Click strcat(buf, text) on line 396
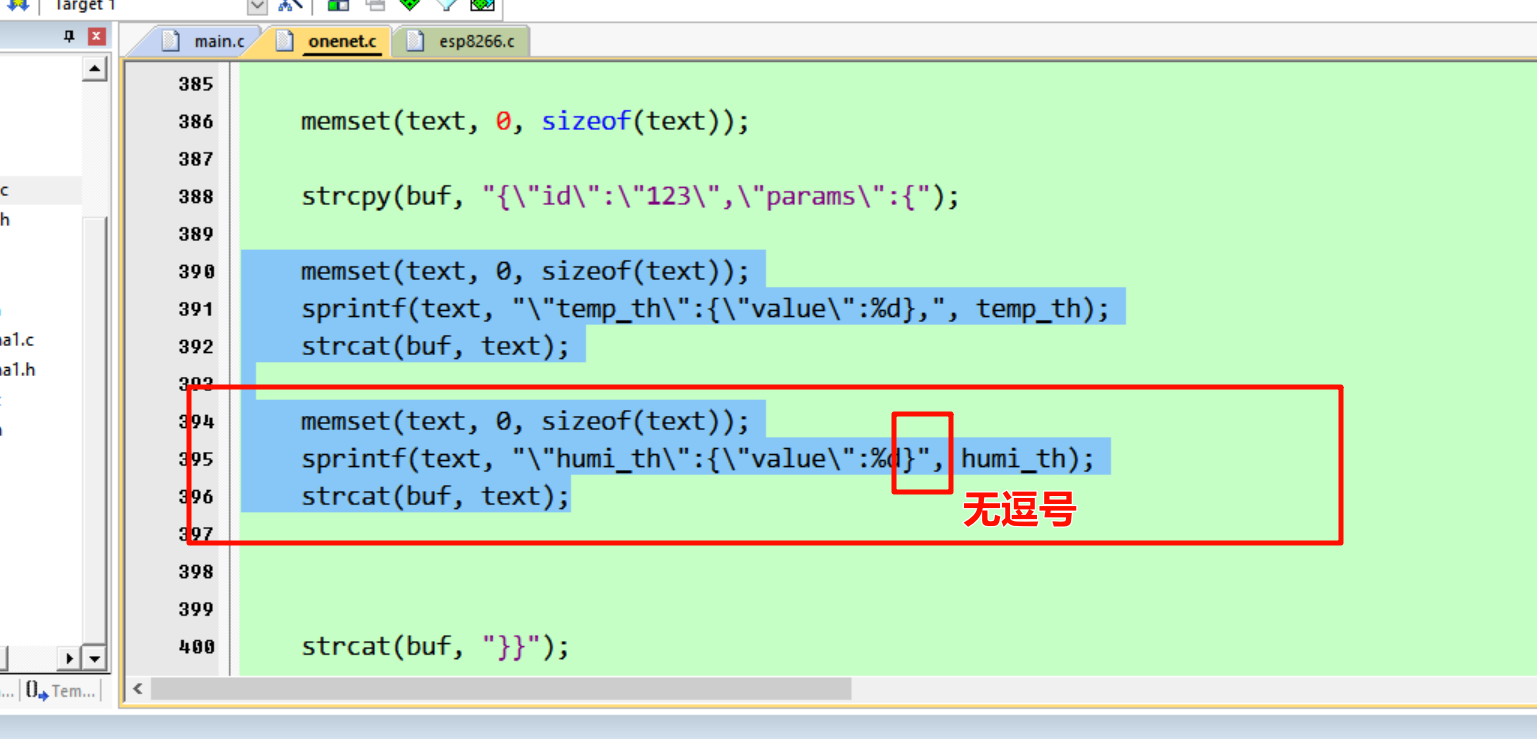The image size is (1537, 739). (x=435, y=497)
